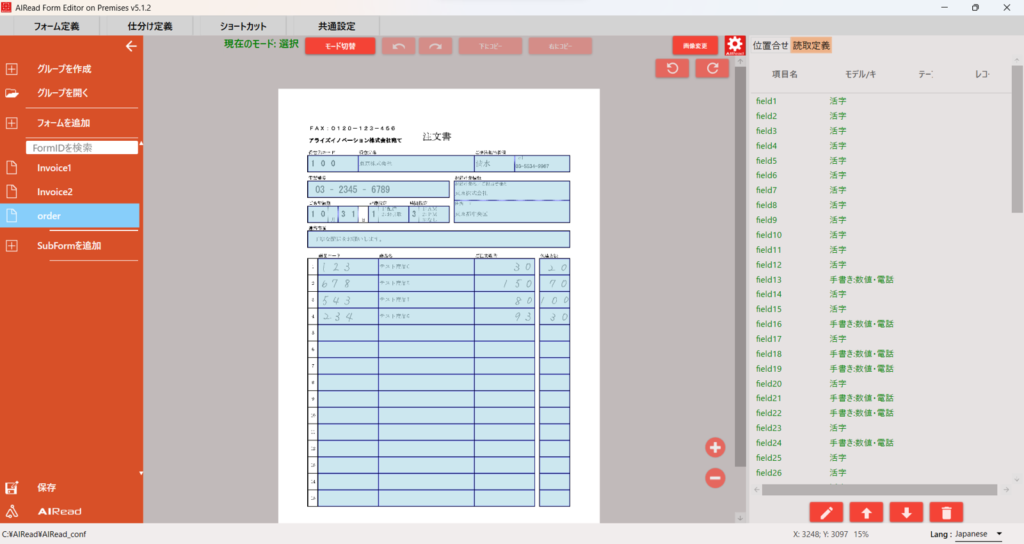
Task: Click the FormID search field
Action: (x=82, y=147)
